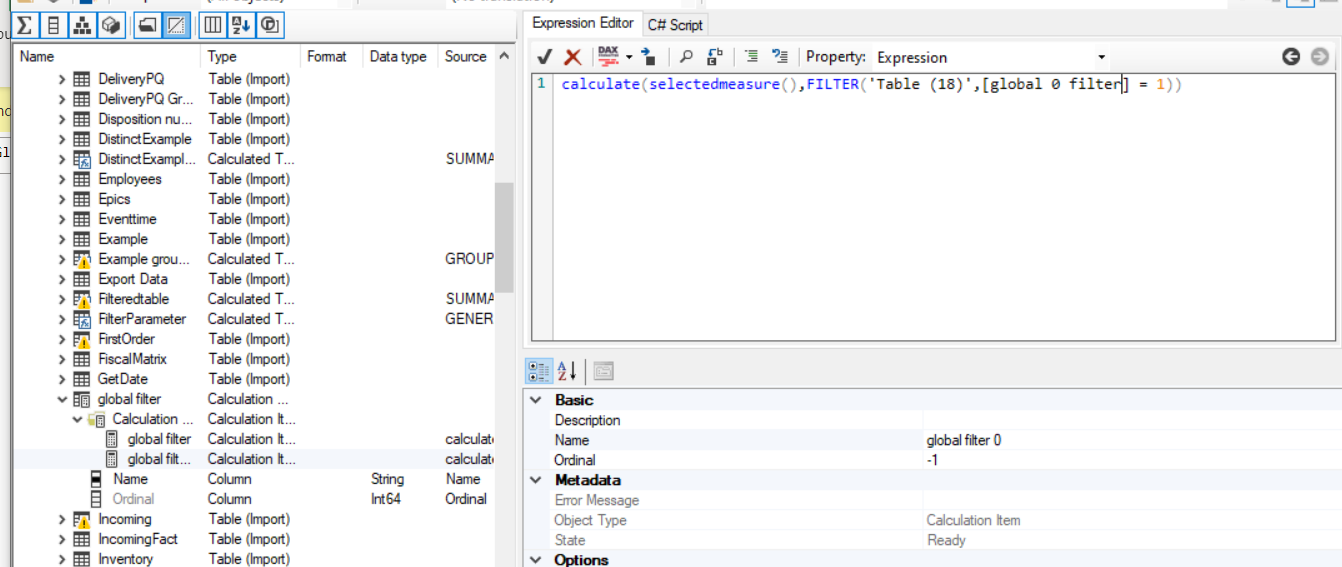Toggle alphabetical sort of tree
Viewport: 1342px width, 567px height.
(241, 24)
